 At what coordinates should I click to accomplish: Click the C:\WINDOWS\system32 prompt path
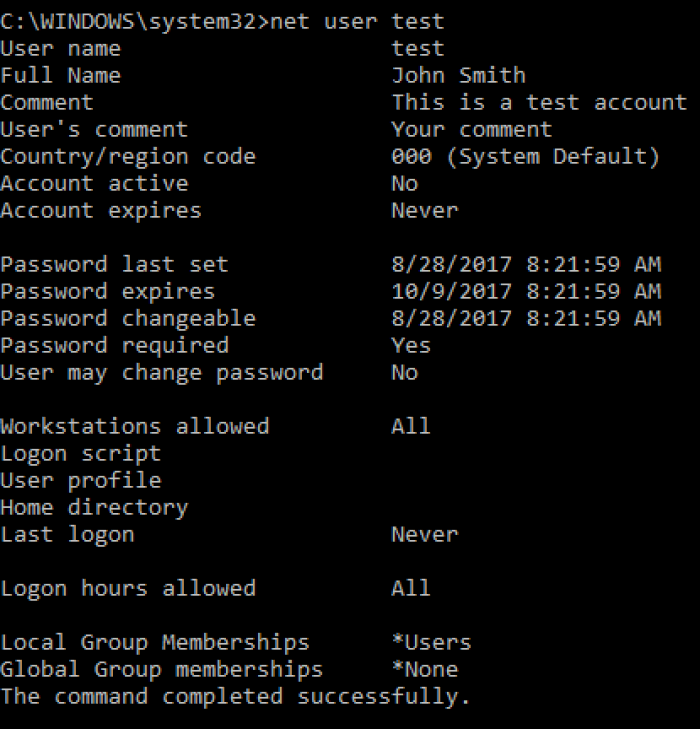[x=128, y=21]
